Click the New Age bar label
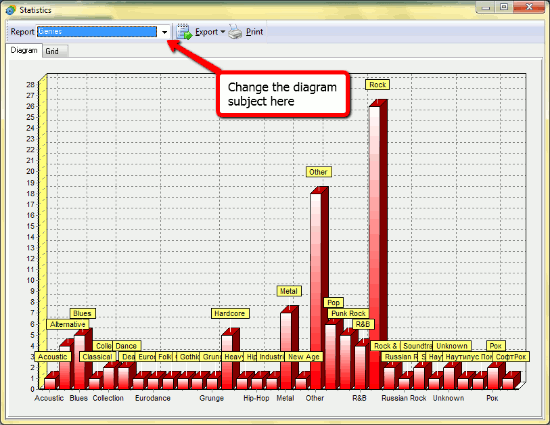This screenshot has height=425, width=550. pos(304,357)
